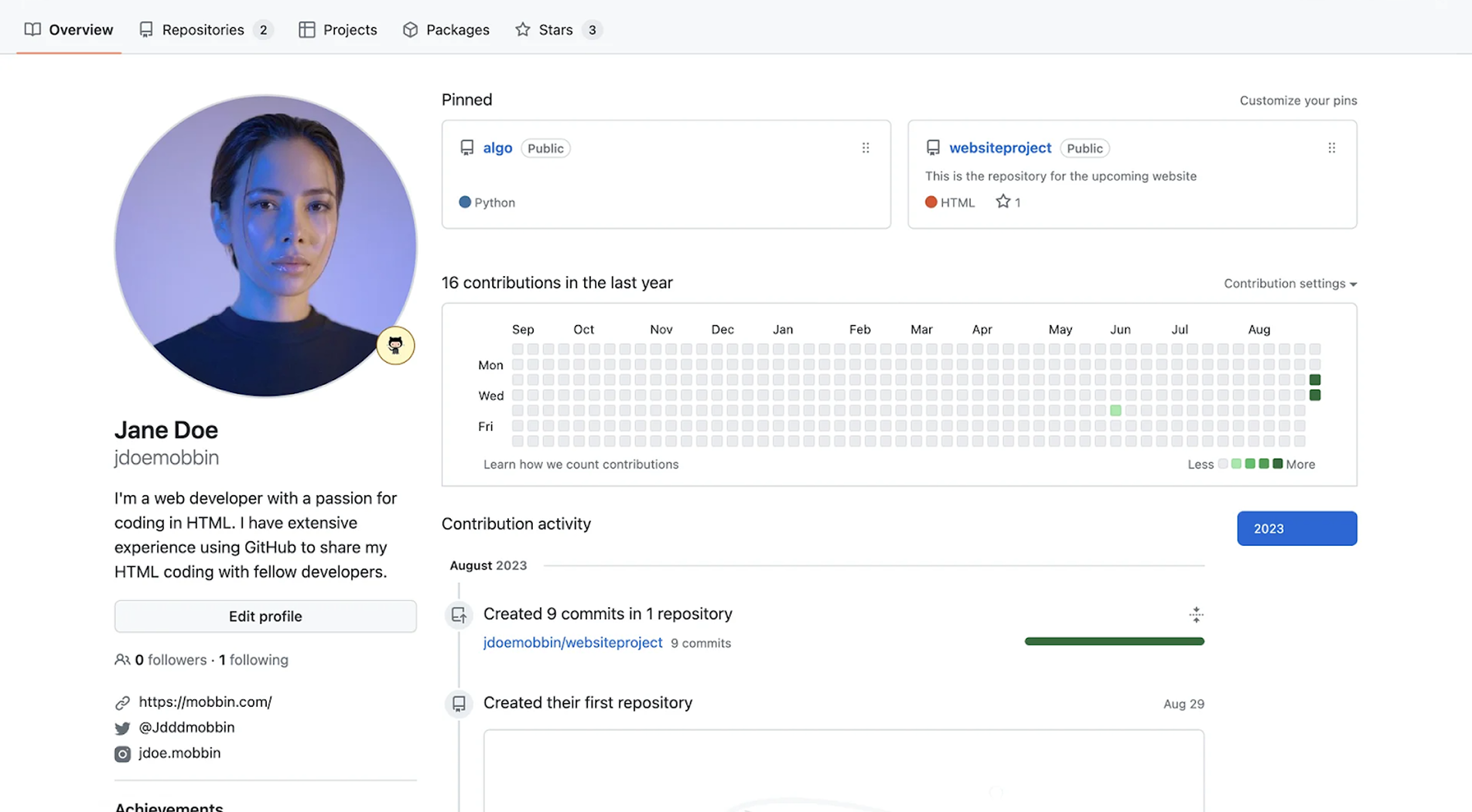Select the dark green Wednesday August contribution cell

(1314, 395)
